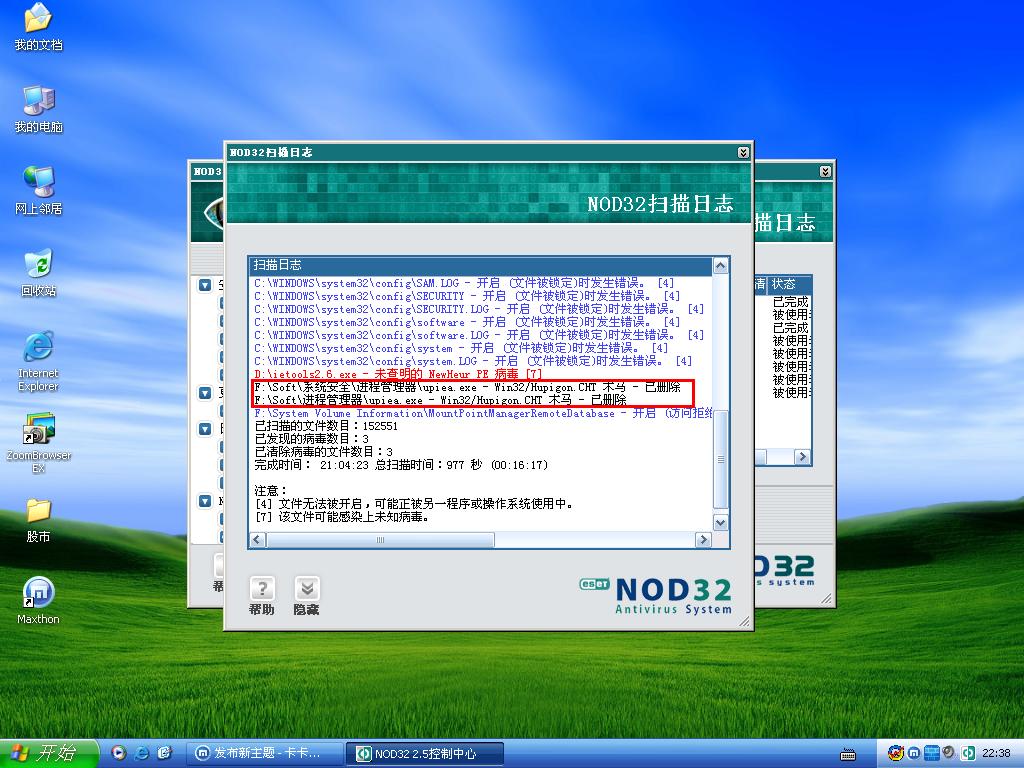Click the taskbar clock showing 22:38
Screen dimensions: 1024x768
click(996, 753)
